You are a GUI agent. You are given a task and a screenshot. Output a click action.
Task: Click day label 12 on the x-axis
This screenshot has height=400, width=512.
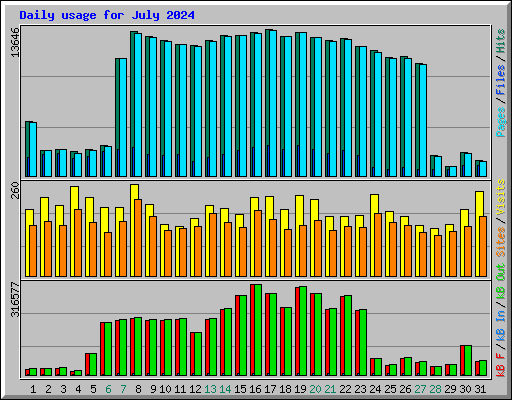[x=195, y=389]
